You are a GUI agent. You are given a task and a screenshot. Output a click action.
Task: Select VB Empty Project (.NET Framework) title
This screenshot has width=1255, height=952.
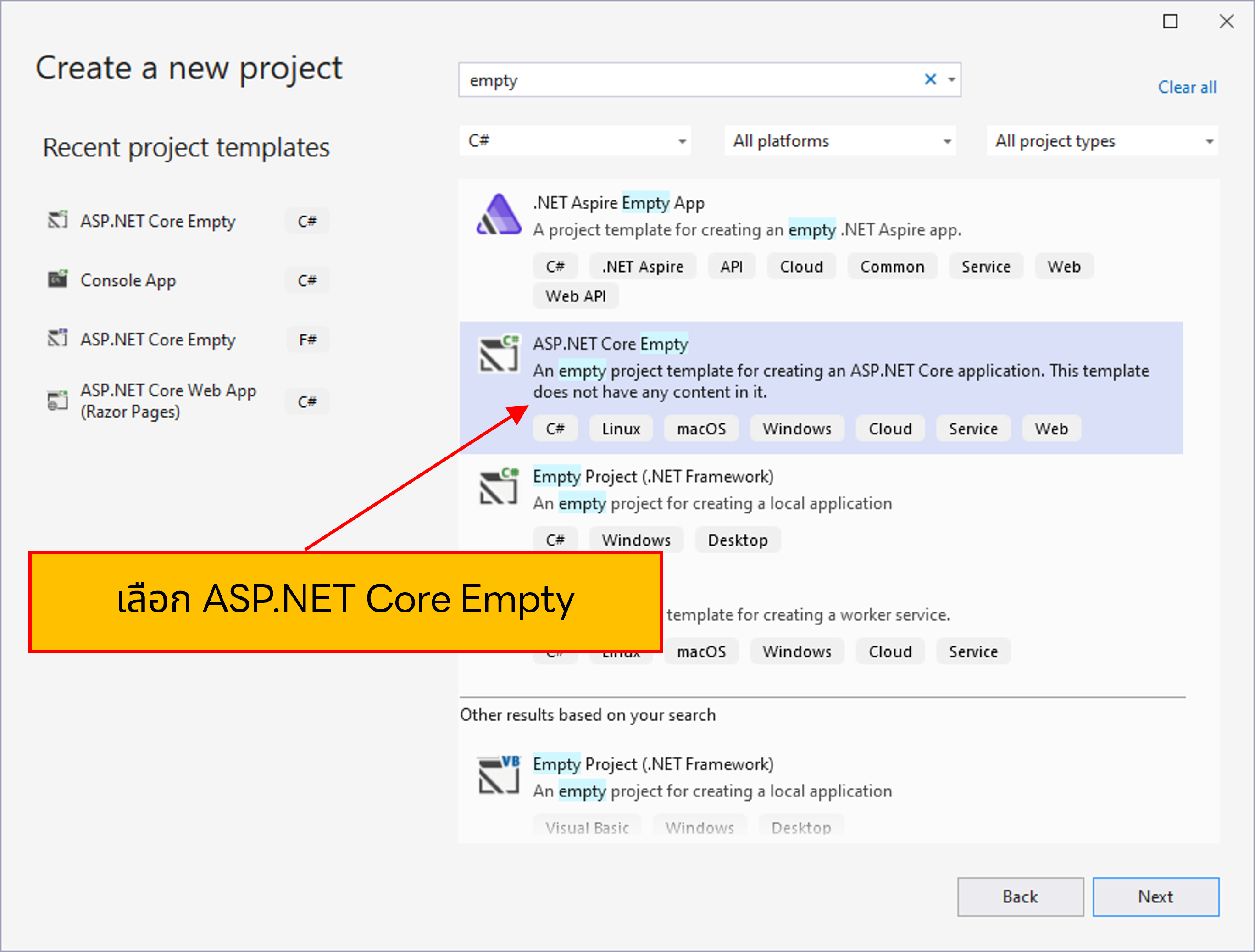click(x=652, y=764)
